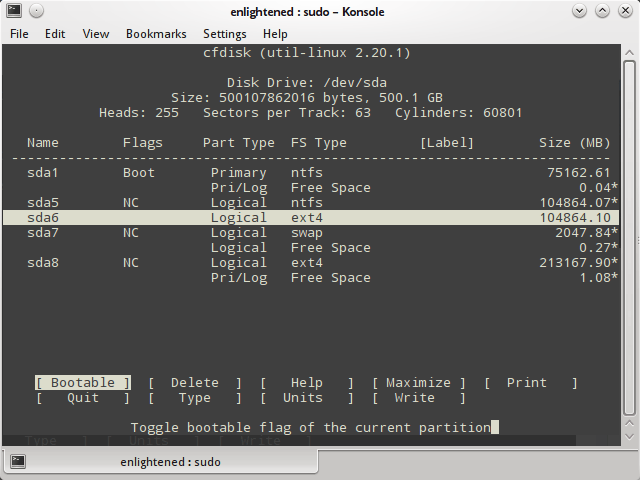This screenshot has width=640, height=480.
Task: Open the File menu
Action: point(20,33)
